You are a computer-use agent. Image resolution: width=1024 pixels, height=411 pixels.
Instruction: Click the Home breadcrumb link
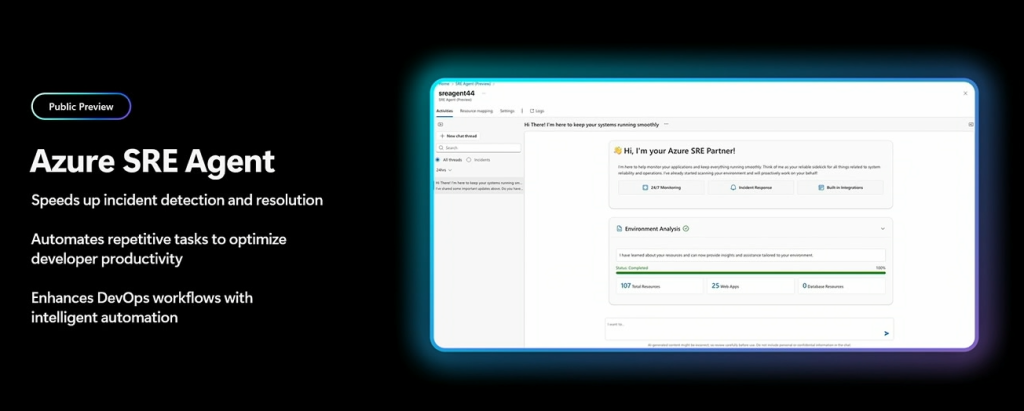point(444,84)
